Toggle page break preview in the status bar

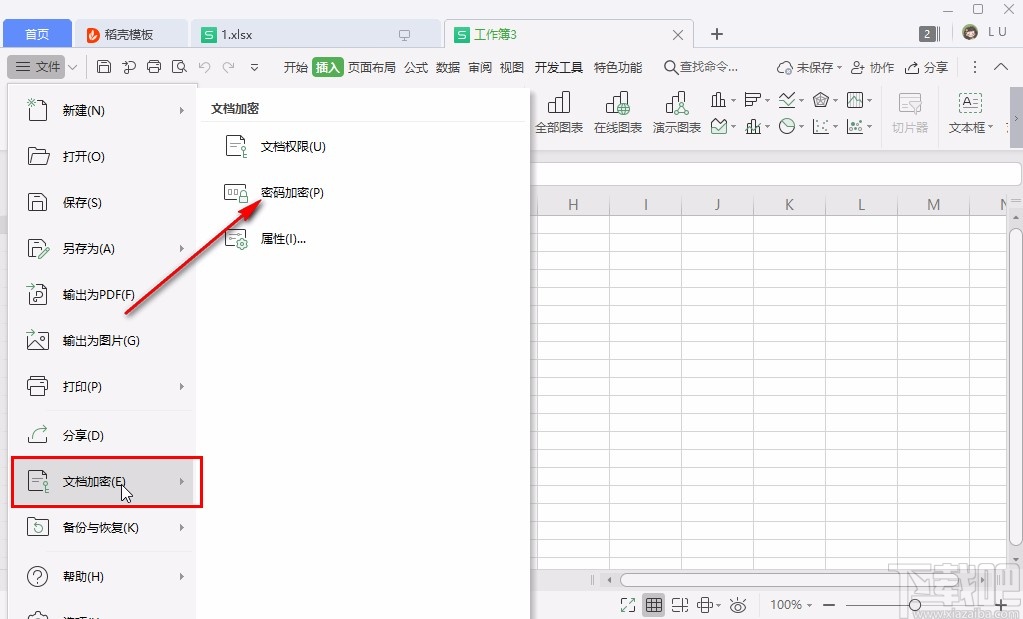679,604
